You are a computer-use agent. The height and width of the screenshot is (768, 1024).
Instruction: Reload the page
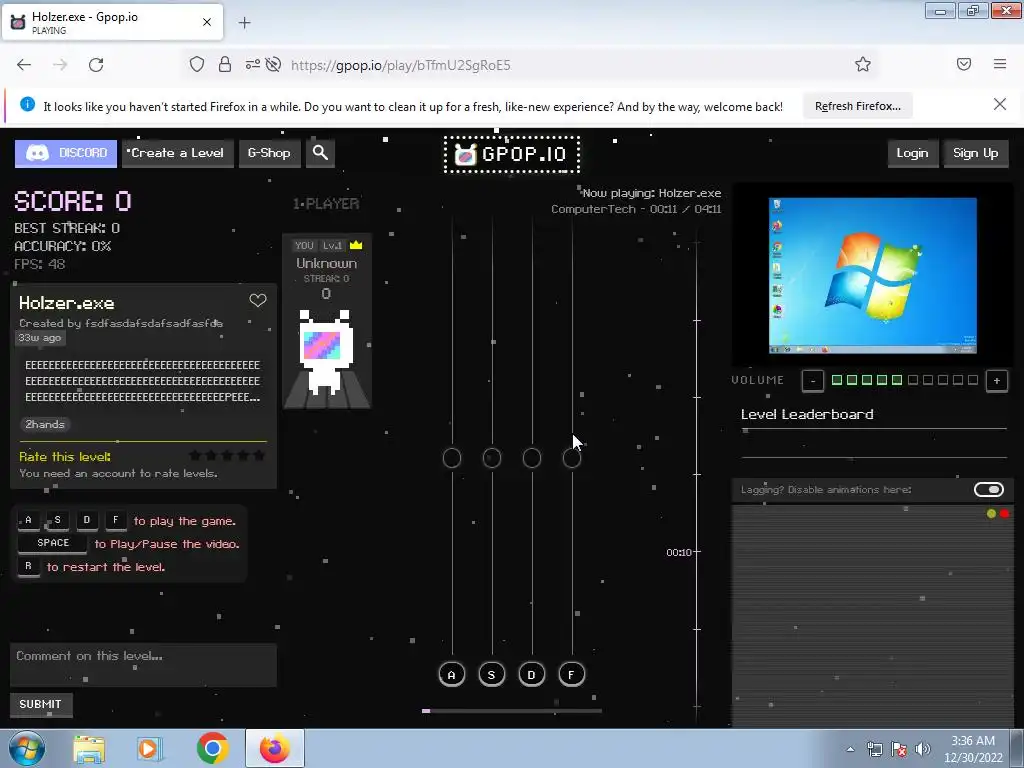point(96,65)
